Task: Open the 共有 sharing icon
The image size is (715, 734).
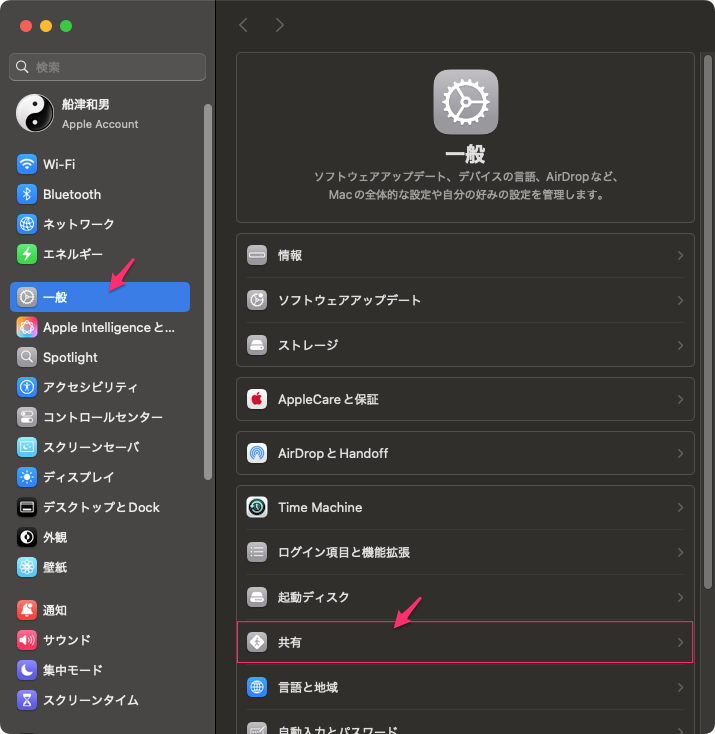Action: click(257, 642)
